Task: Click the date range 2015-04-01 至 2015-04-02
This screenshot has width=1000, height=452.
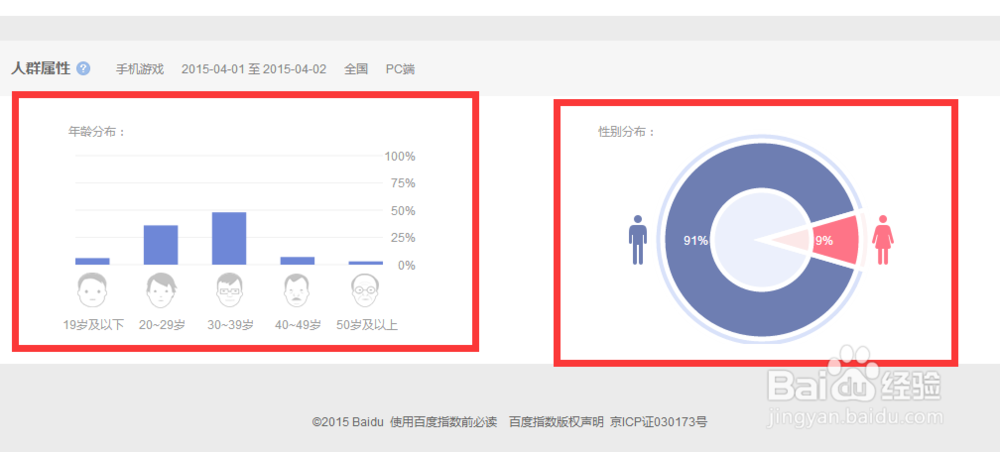Action: click(254, 69)
